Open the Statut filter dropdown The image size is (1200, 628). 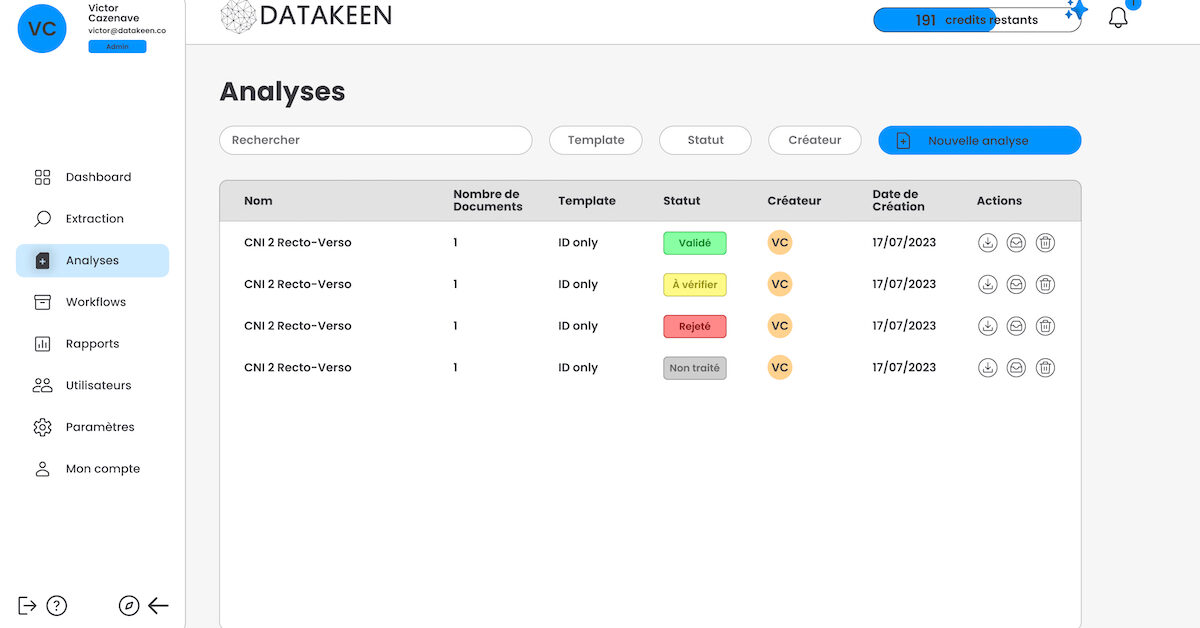pos(705,140)
